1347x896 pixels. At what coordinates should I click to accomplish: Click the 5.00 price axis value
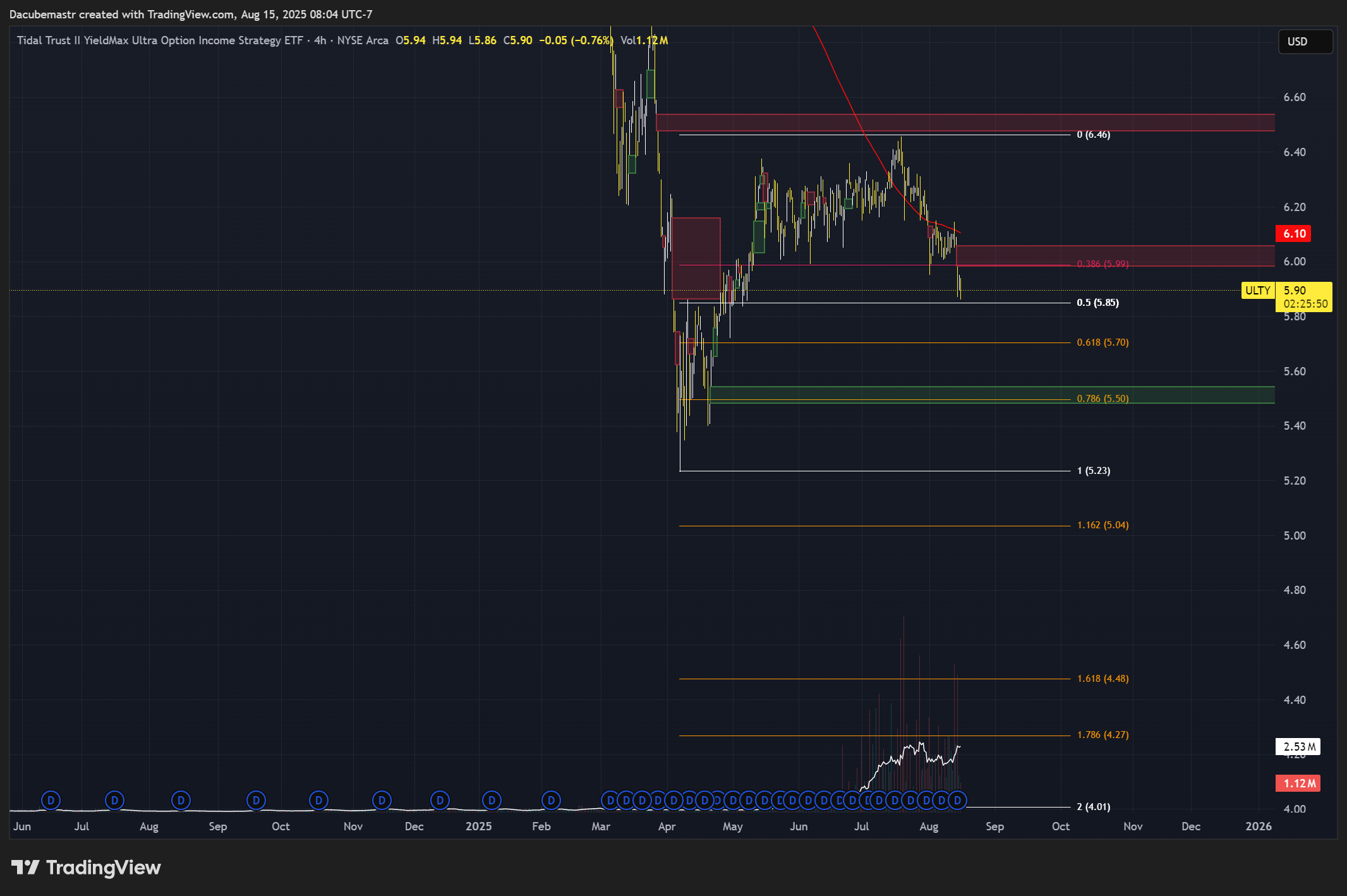click(1295, 536)
